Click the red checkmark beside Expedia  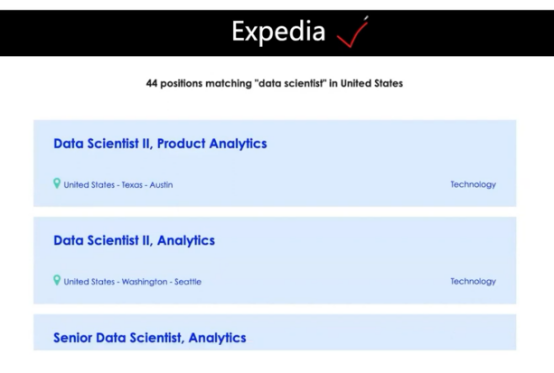click(x=352, y=32)
